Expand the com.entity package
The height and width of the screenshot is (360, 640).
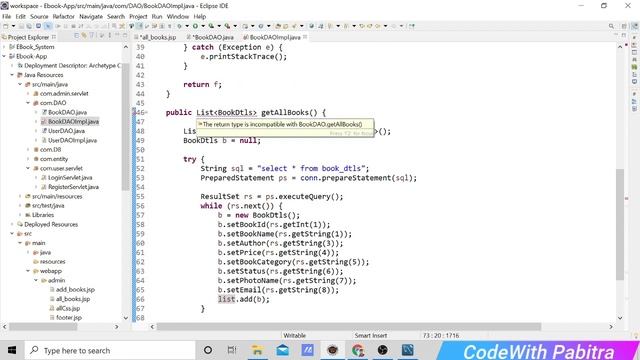click(x=28, y=159)
